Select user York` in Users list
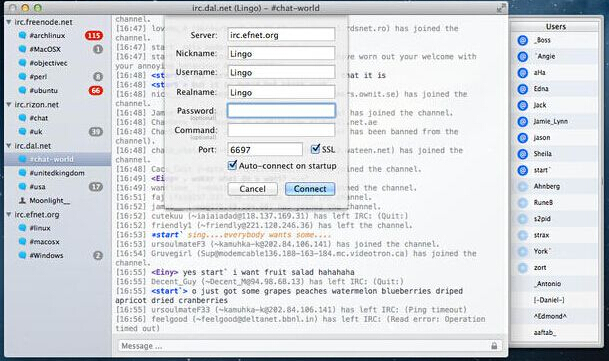 point(555,251)
